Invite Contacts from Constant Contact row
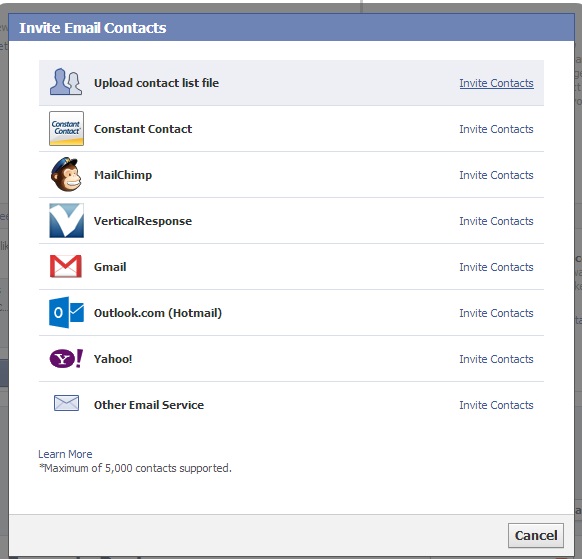This screenshot has width=582, height=559. pos(496,129)
